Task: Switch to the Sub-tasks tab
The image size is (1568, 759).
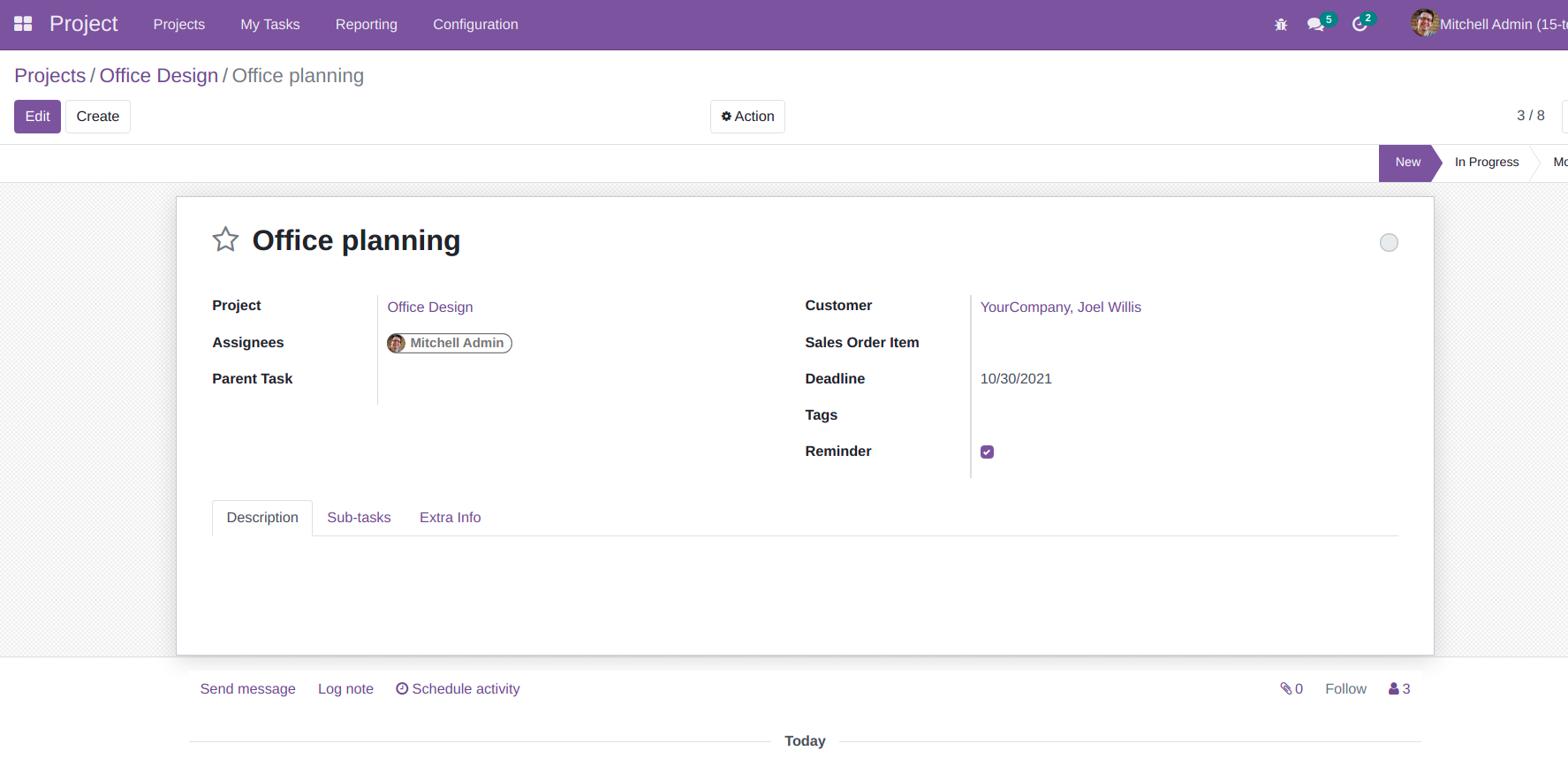Action: (x=359, y=518)
